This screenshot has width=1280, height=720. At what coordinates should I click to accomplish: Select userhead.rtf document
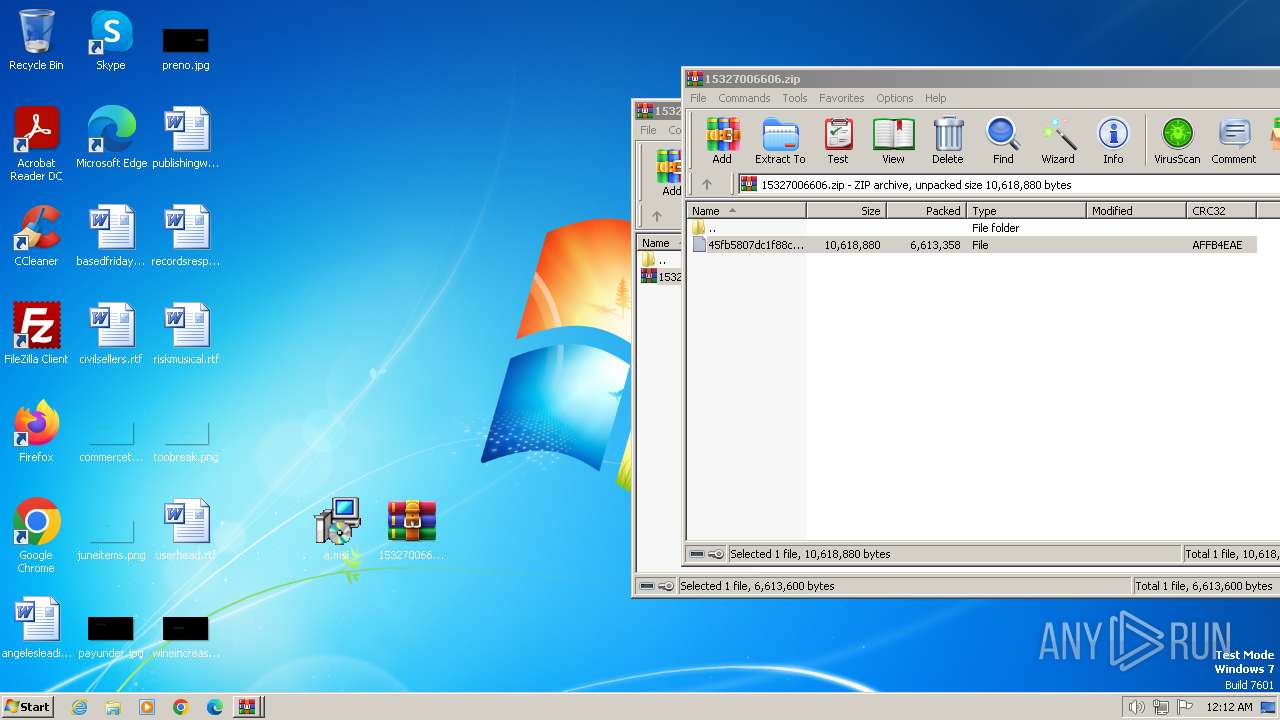click(x=186, y=530)
